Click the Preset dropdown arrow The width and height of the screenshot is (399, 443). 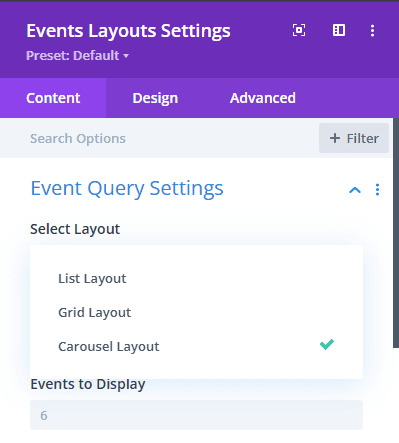tap(126, 56)
